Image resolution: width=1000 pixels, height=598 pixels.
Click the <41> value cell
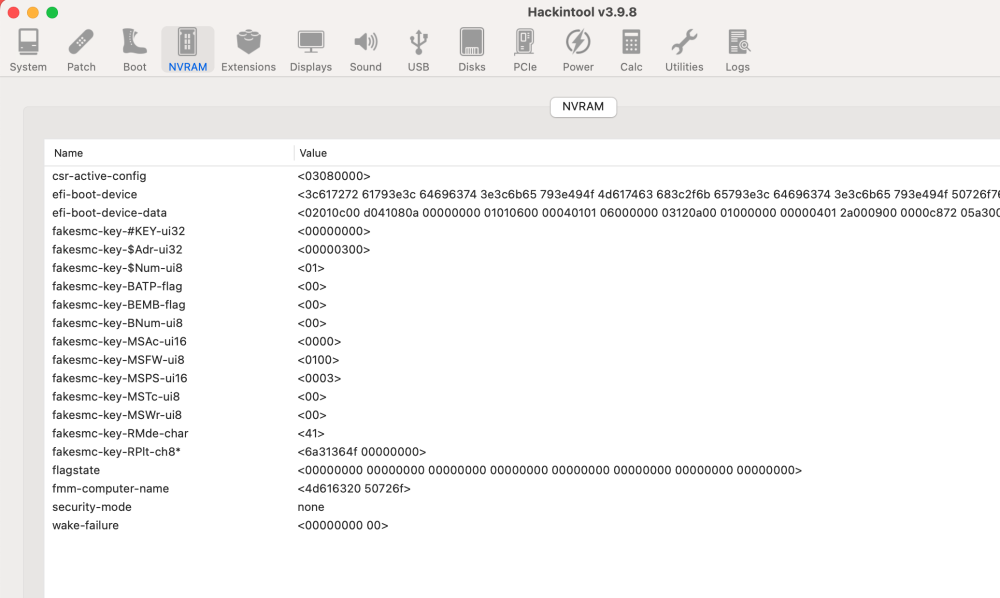311,434
